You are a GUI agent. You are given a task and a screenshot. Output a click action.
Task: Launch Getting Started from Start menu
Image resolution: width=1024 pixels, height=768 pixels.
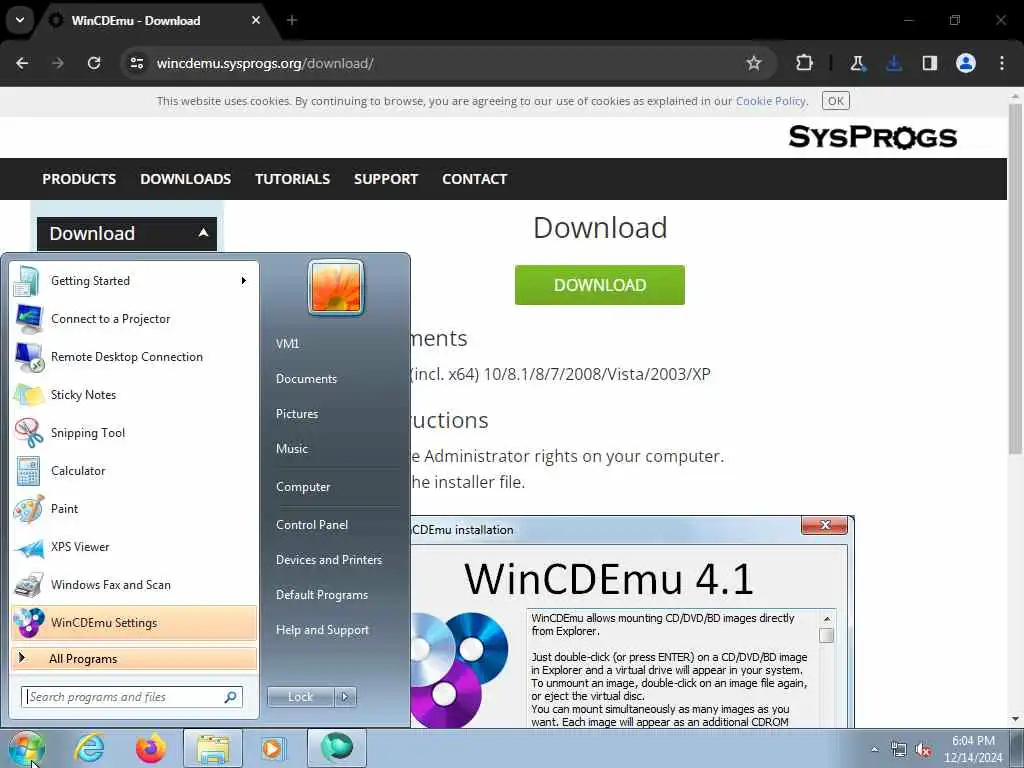pos(134,281)
